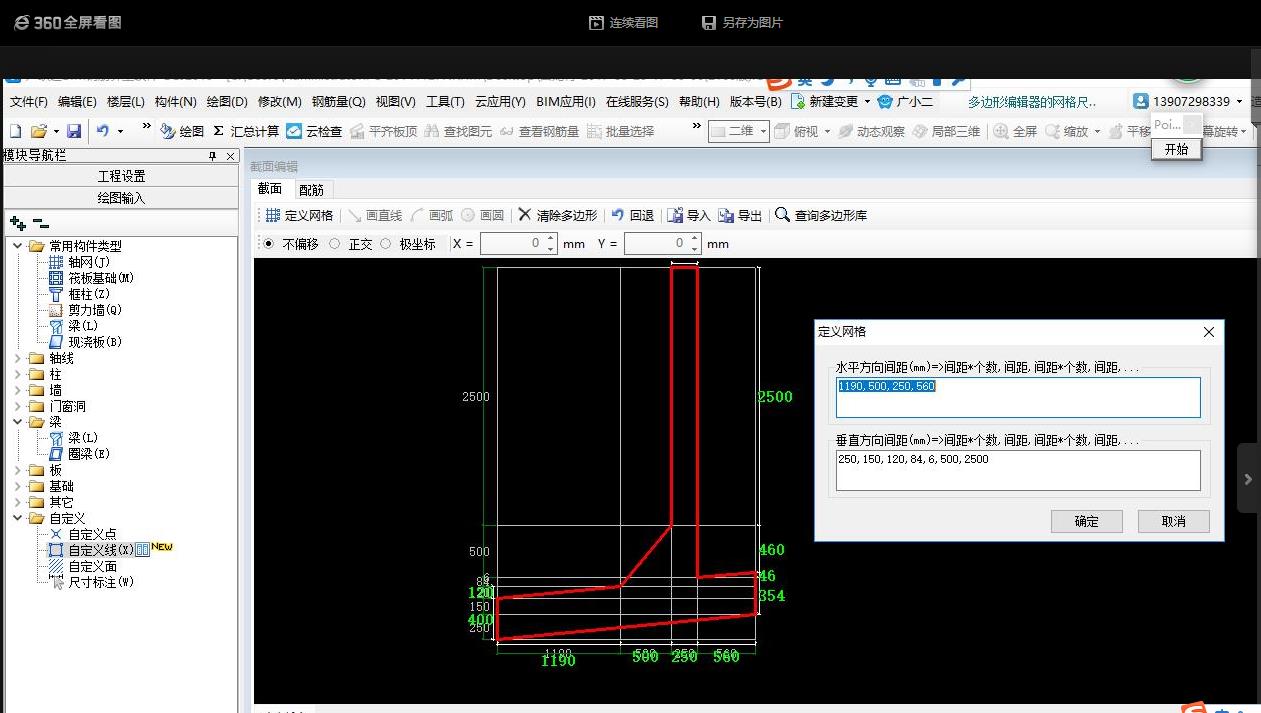The width and height of the screenshot is (1261, 713).
Task: Click 连续看图 in the 360 viewer
Action: (x=623, y=22)
